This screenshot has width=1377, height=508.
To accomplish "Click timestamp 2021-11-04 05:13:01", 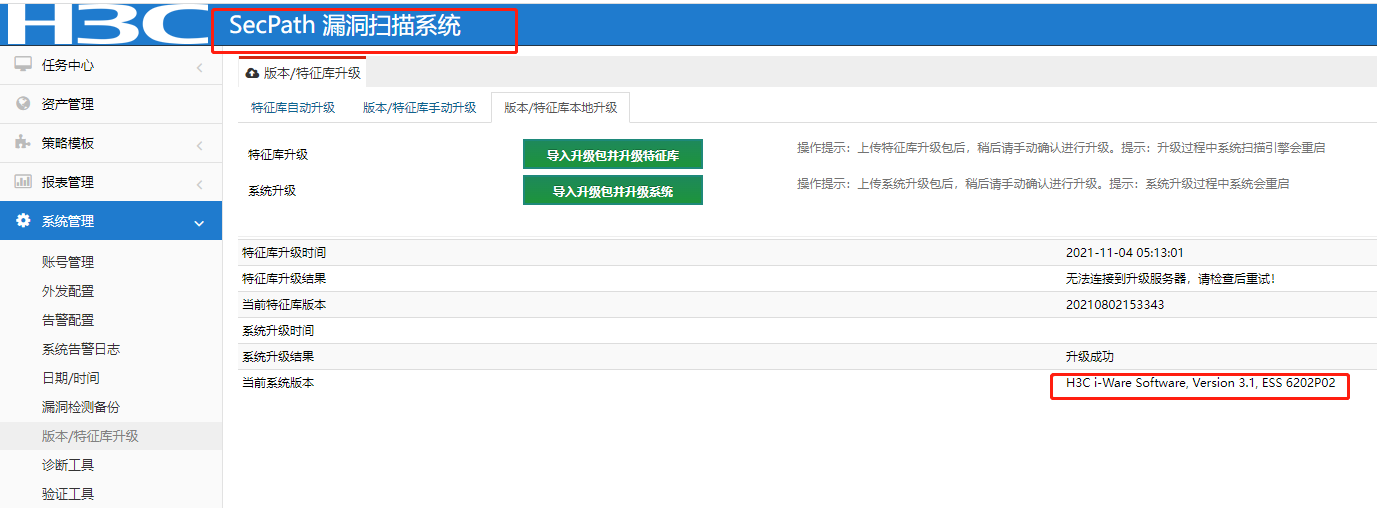I will pyautogui.click(x=1125, y=253).
